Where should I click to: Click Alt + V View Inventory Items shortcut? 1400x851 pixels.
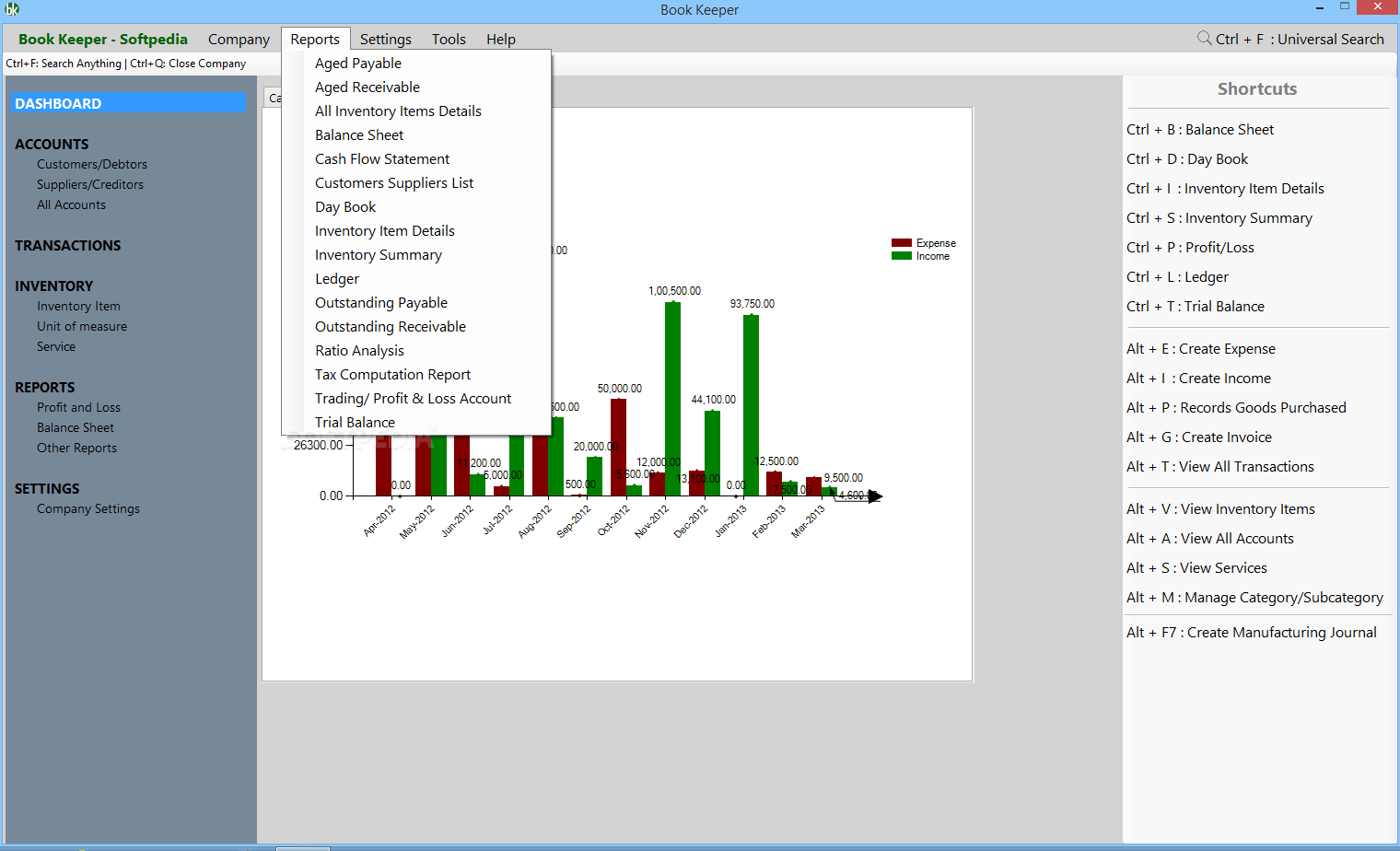1220,508
